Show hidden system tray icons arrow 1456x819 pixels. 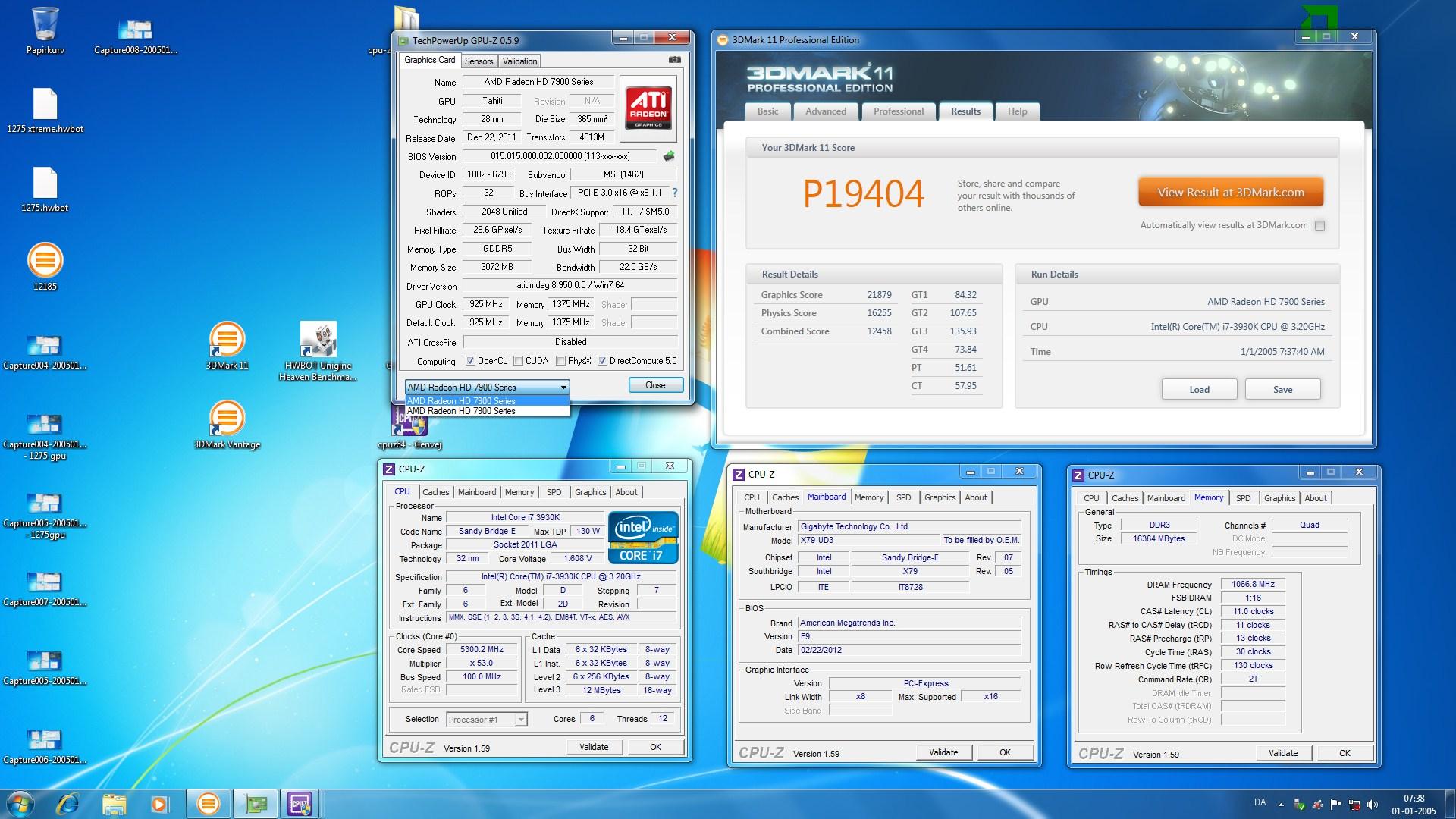pos(1282,805)
